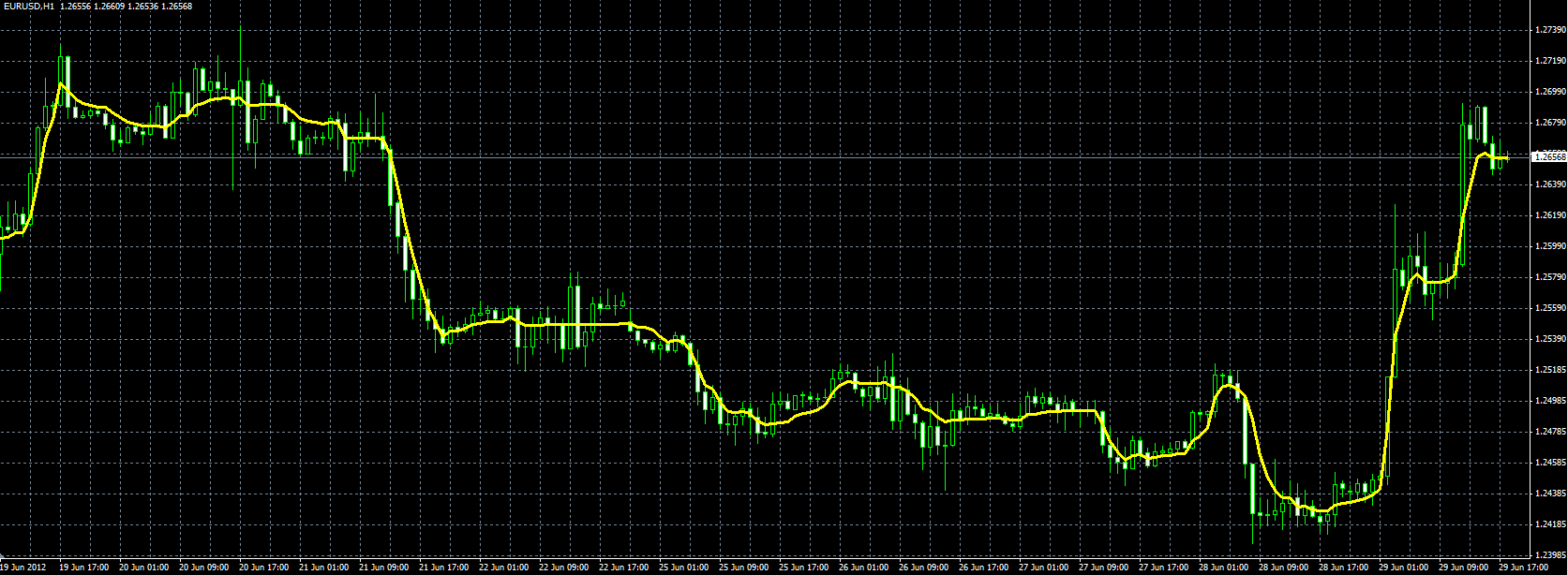Click the 1.25990 price axis label
This screenshot has height=575, width=1568.
click(x=1551, y=246)
